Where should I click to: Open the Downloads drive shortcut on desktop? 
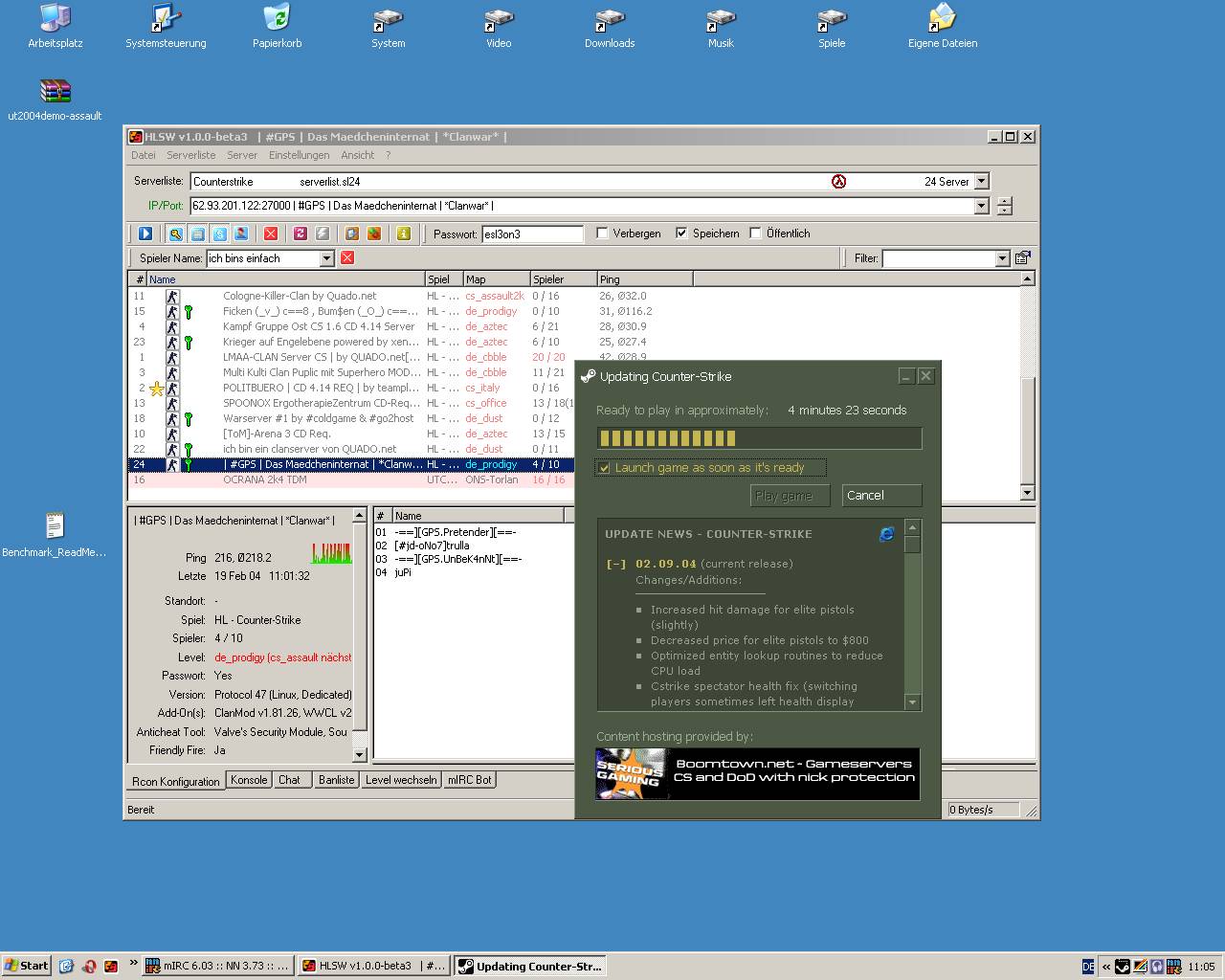[x=610, y=26]
